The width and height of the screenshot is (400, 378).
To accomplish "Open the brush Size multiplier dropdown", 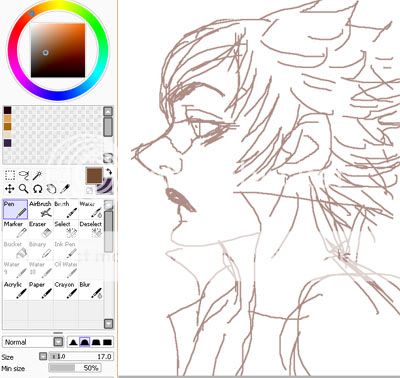I will pyautogui.click(x=43, y=356).
